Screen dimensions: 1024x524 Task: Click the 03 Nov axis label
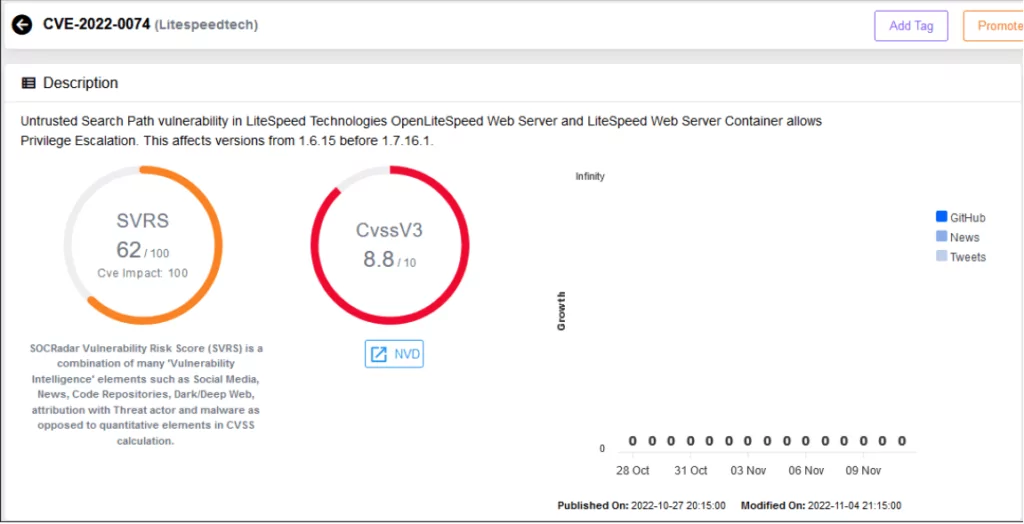coord(748,471)
